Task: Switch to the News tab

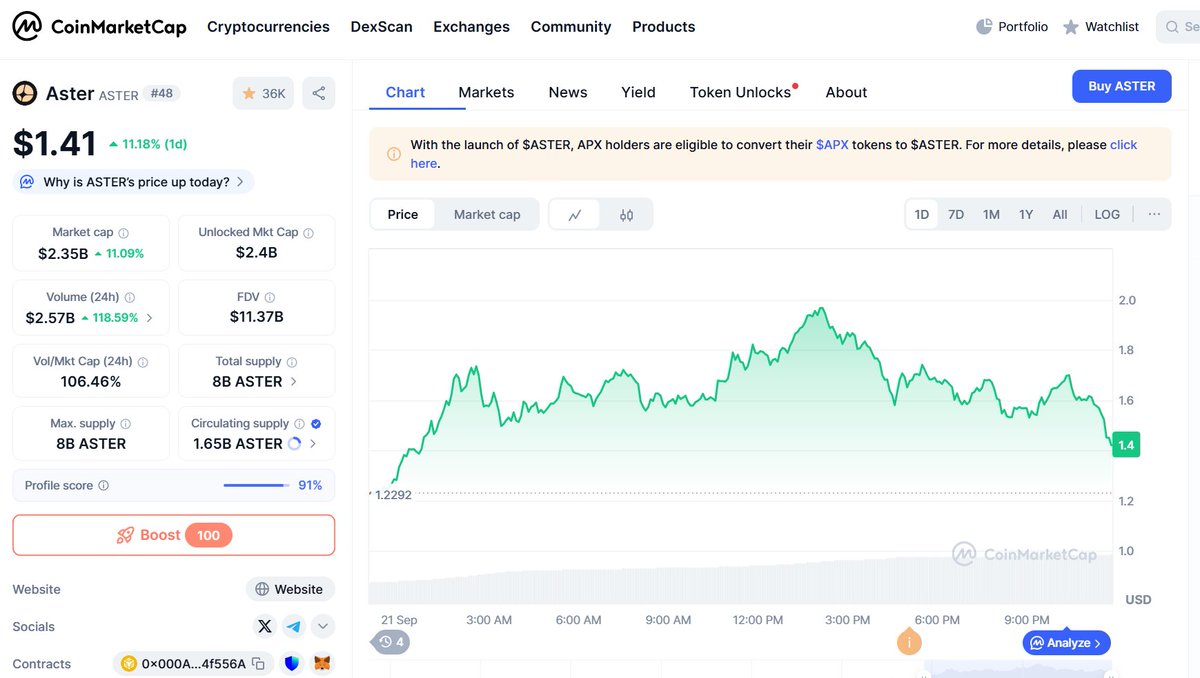Action: click(568, 92)
